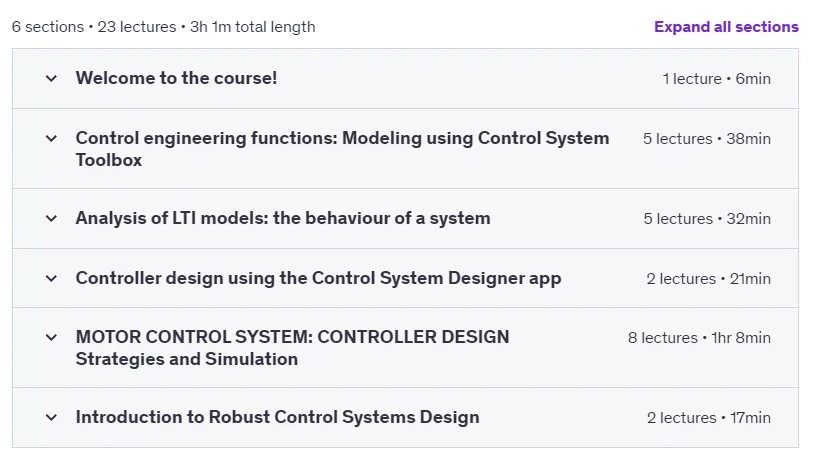Open Introduction to Robust Control Systems Design title
The width and height of the screenshot is (816, 465).
click(x=277, y=417)
